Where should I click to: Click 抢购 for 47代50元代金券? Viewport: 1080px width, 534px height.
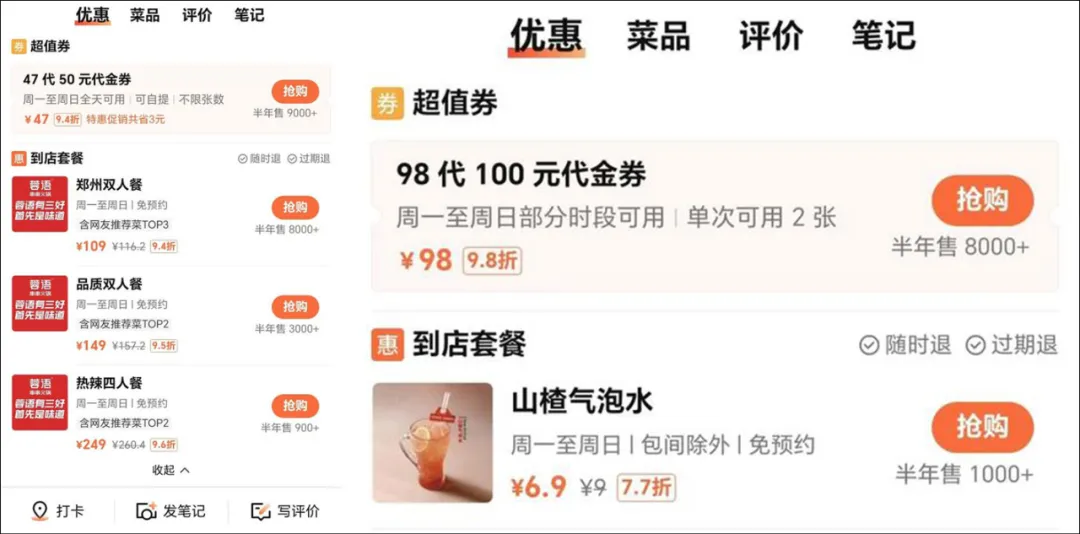tap(295, 91)
